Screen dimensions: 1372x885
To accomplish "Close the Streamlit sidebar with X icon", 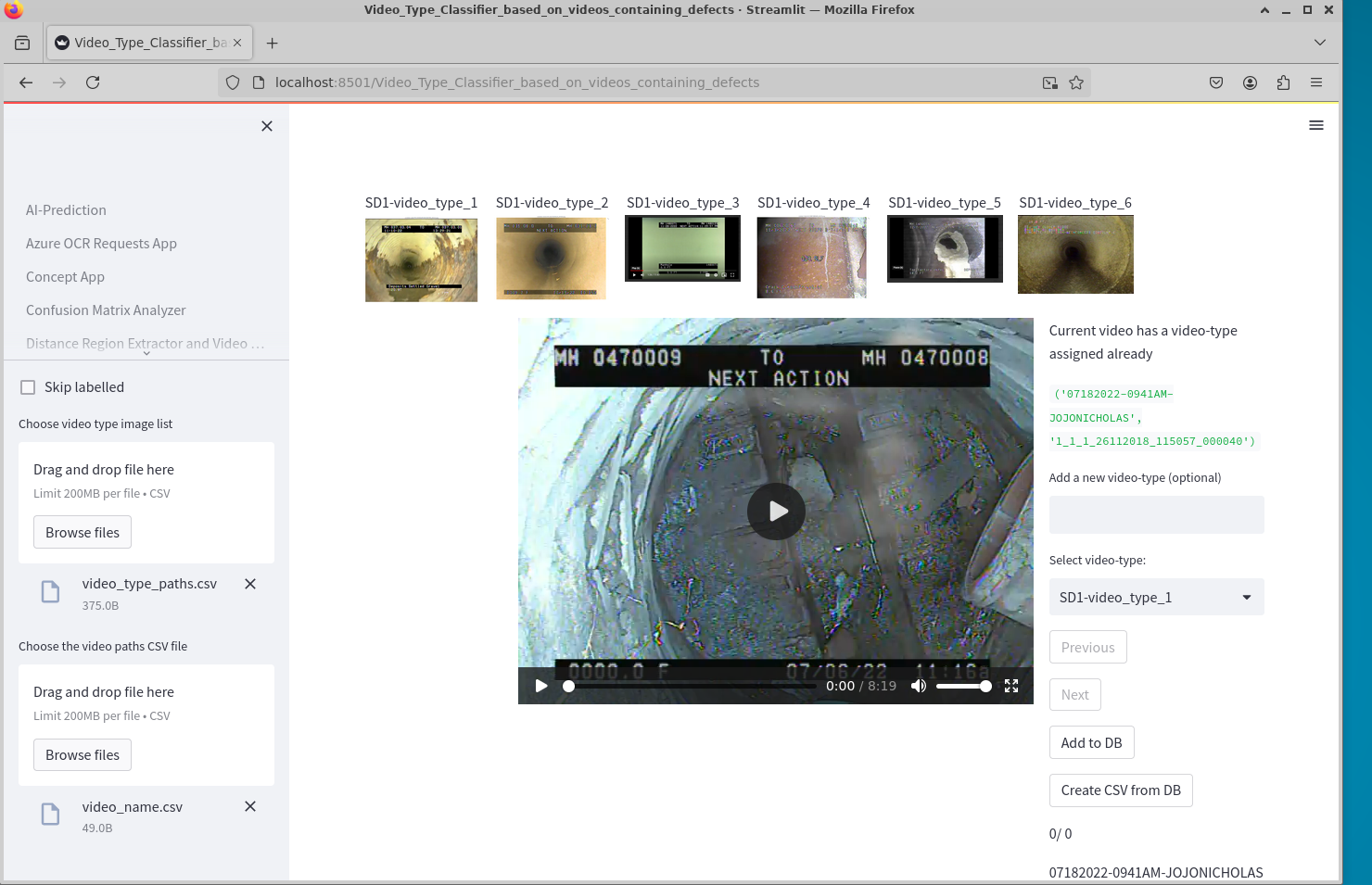I will [x=267, y=126].
